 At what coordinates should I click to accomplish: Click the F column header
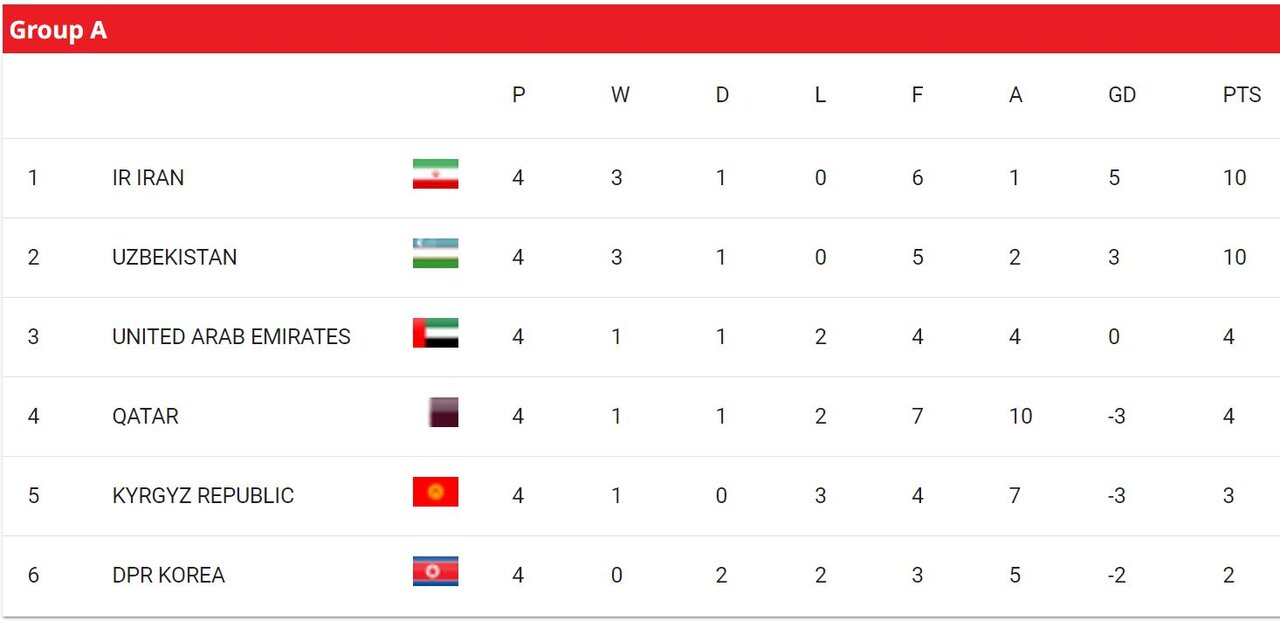917,95
